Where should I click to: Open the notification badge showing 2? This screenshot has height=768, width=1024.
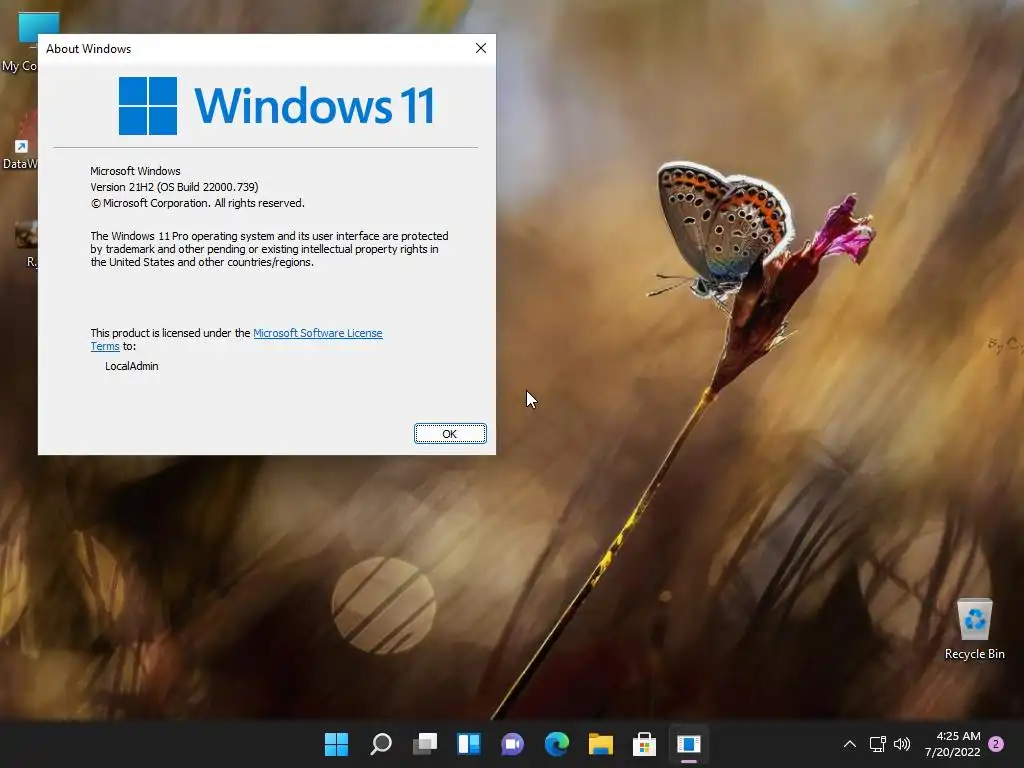pyautogui.click(x=996, y=744)
